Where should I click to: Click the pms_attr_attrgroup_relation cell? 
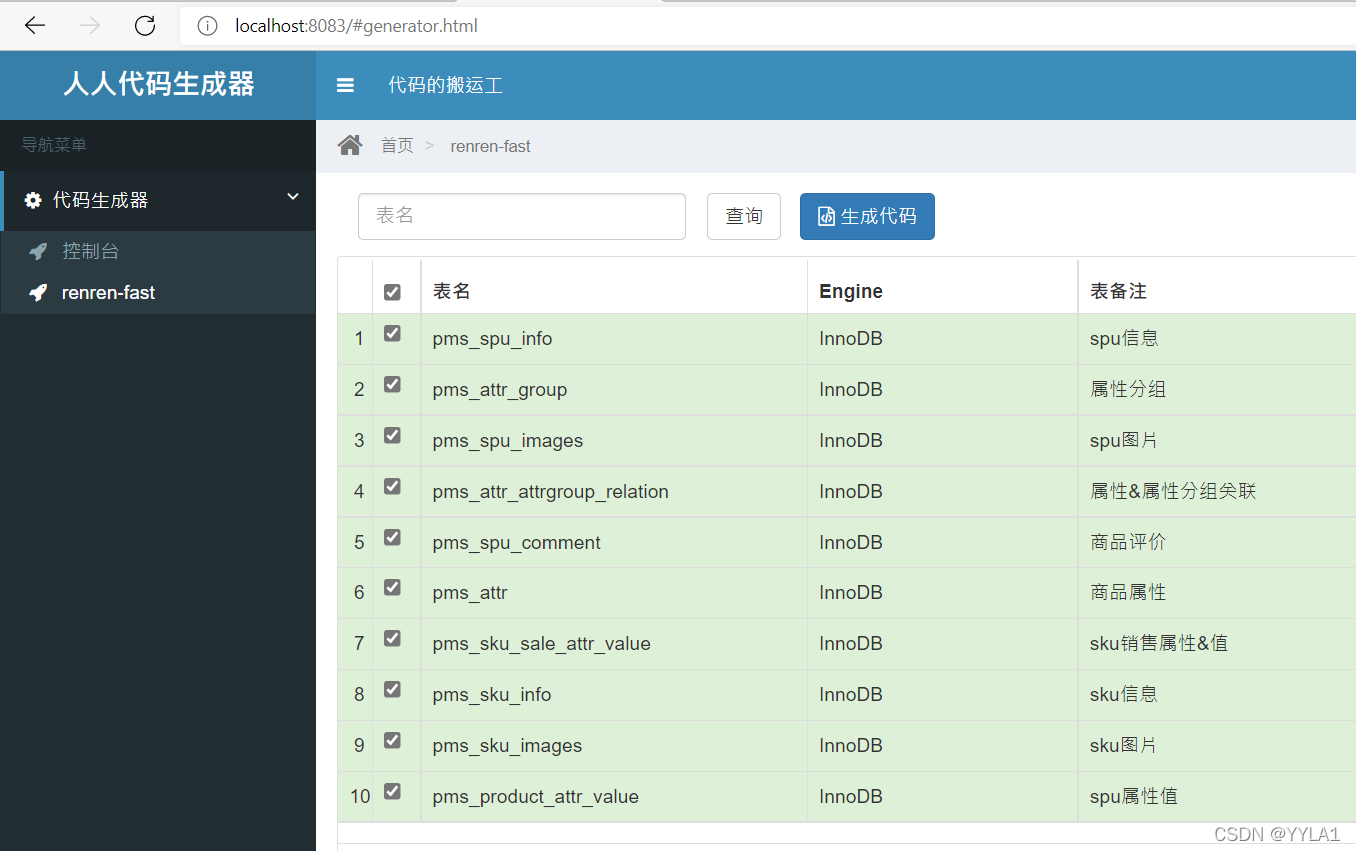(x=614, y=492)
